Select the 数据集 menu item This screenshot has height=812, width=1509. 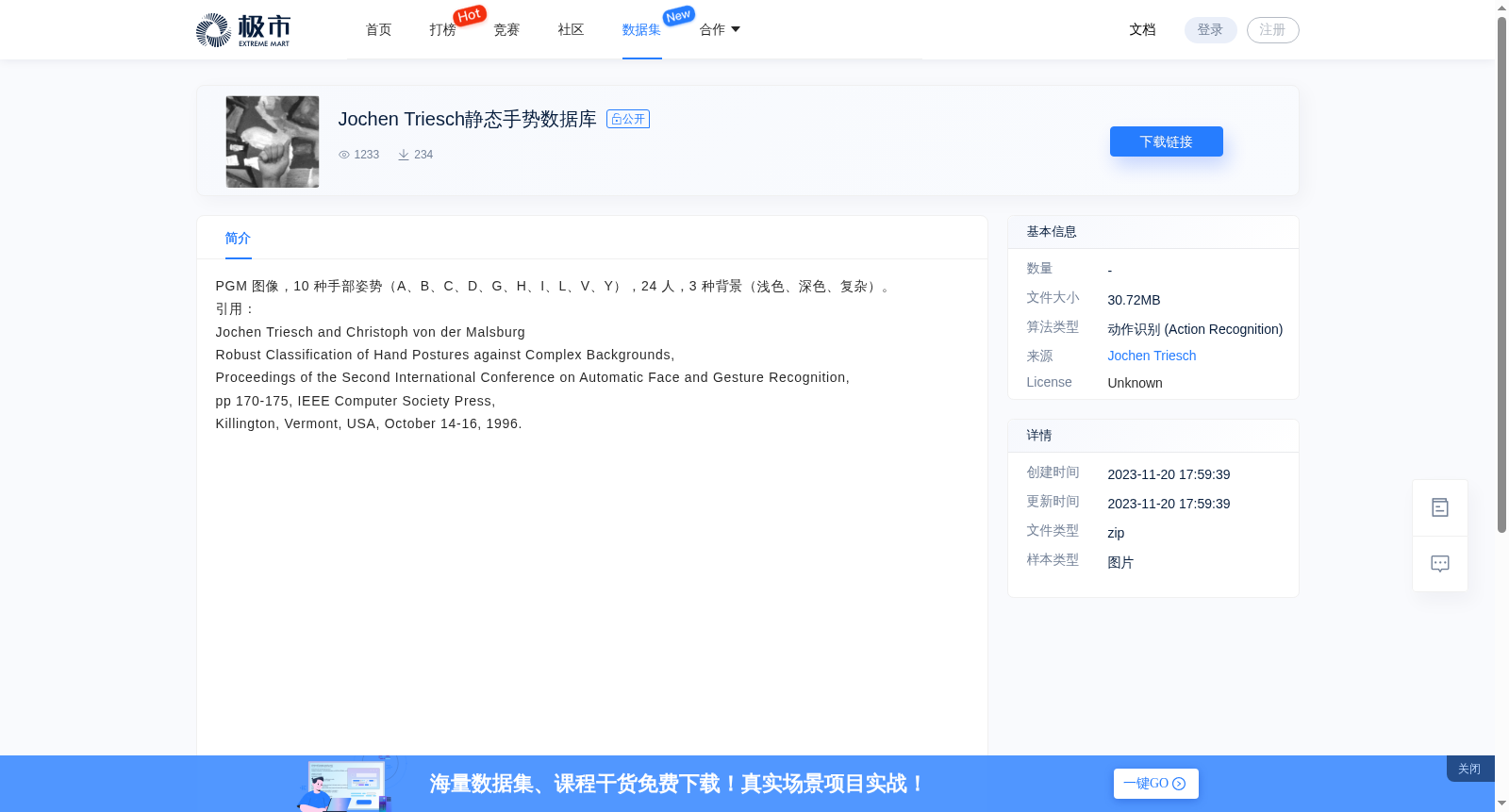point(641,30)
